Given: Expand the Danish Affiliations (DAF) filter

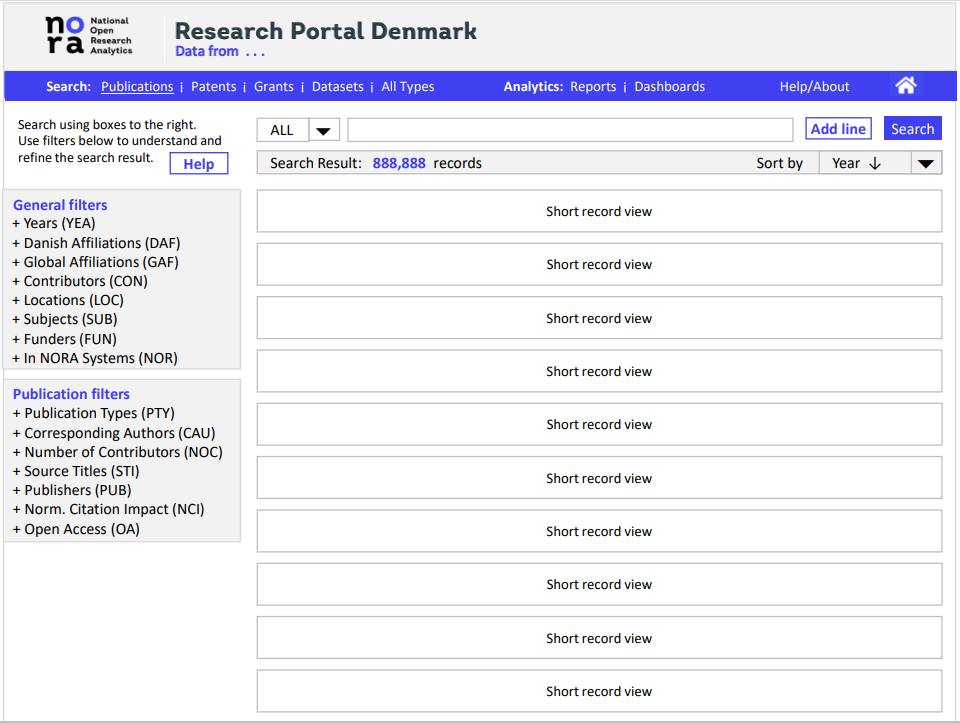Looking at the screenshot, I should tap(96, 243).
